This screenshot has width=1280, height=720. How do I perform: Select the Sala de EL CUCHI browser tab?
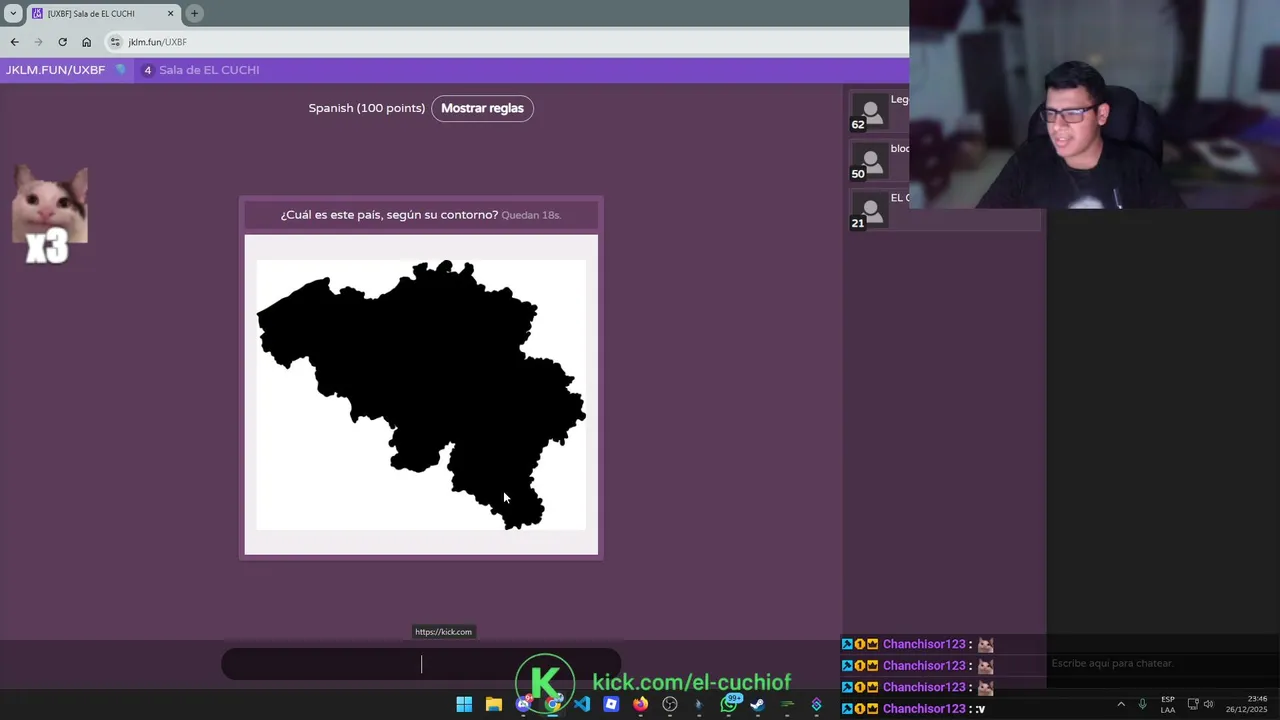(104, 14)
